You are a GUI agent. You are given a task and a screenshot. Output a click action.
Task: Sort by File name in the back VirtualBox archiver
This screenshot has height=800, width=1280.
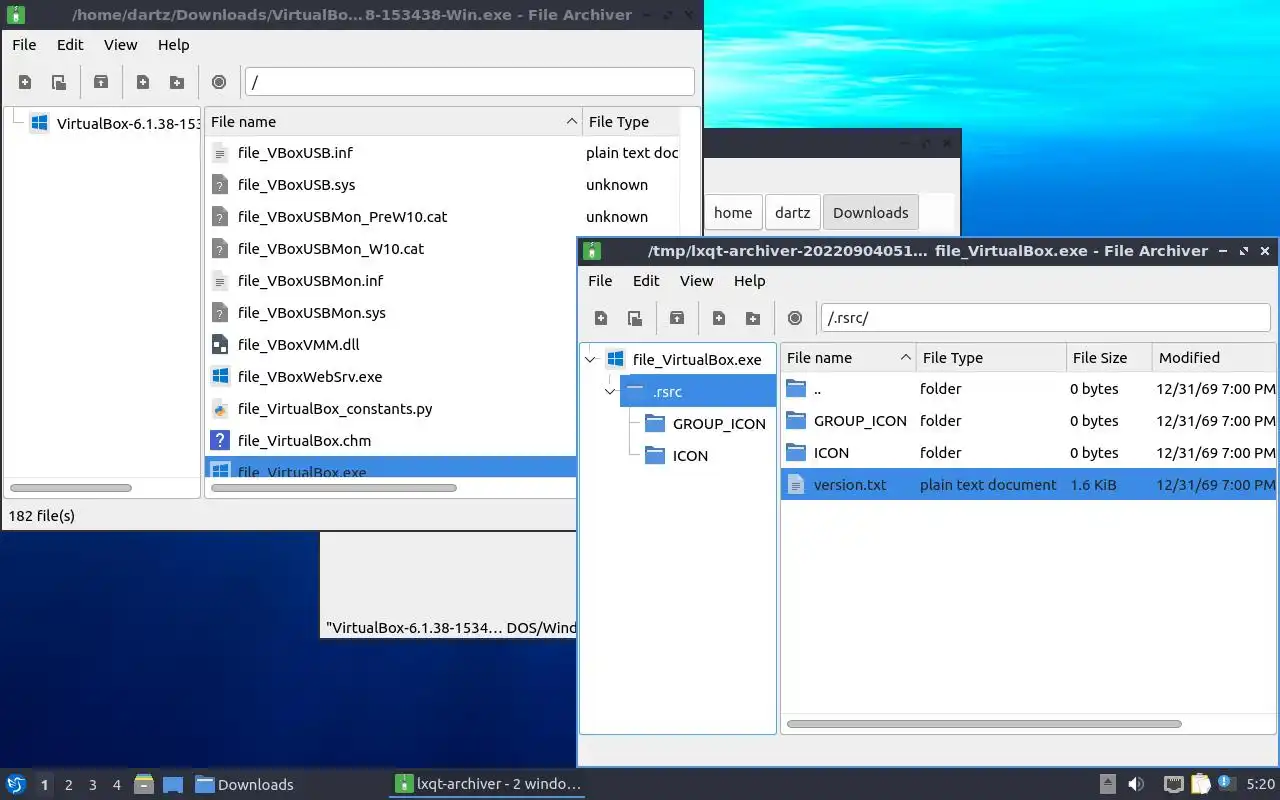coord(394,121)
